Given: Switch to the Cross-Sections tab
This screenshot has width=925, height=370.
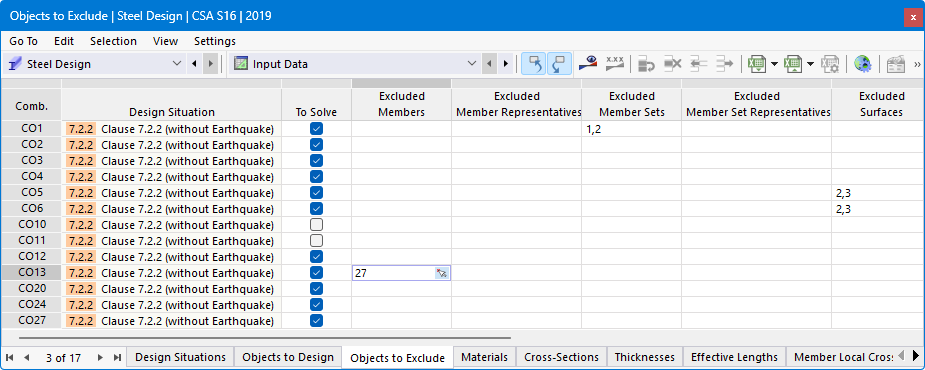Looking at the screenshot, I should point(561,357).
